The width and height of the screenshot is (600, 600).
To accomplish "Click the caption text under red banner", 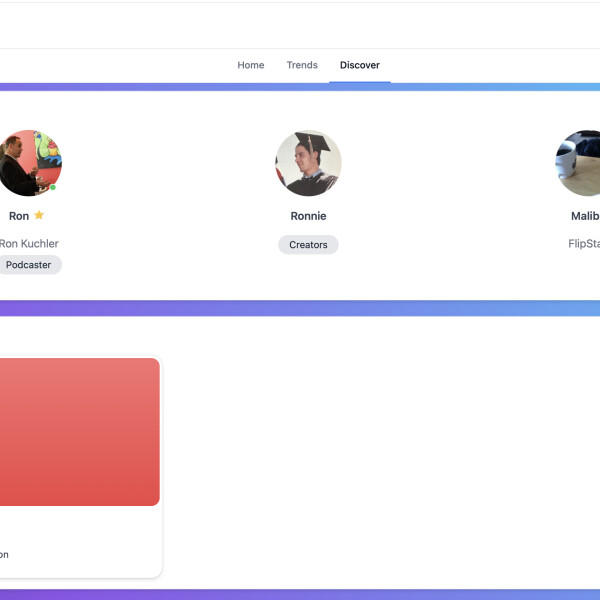I will coord(5,554).
